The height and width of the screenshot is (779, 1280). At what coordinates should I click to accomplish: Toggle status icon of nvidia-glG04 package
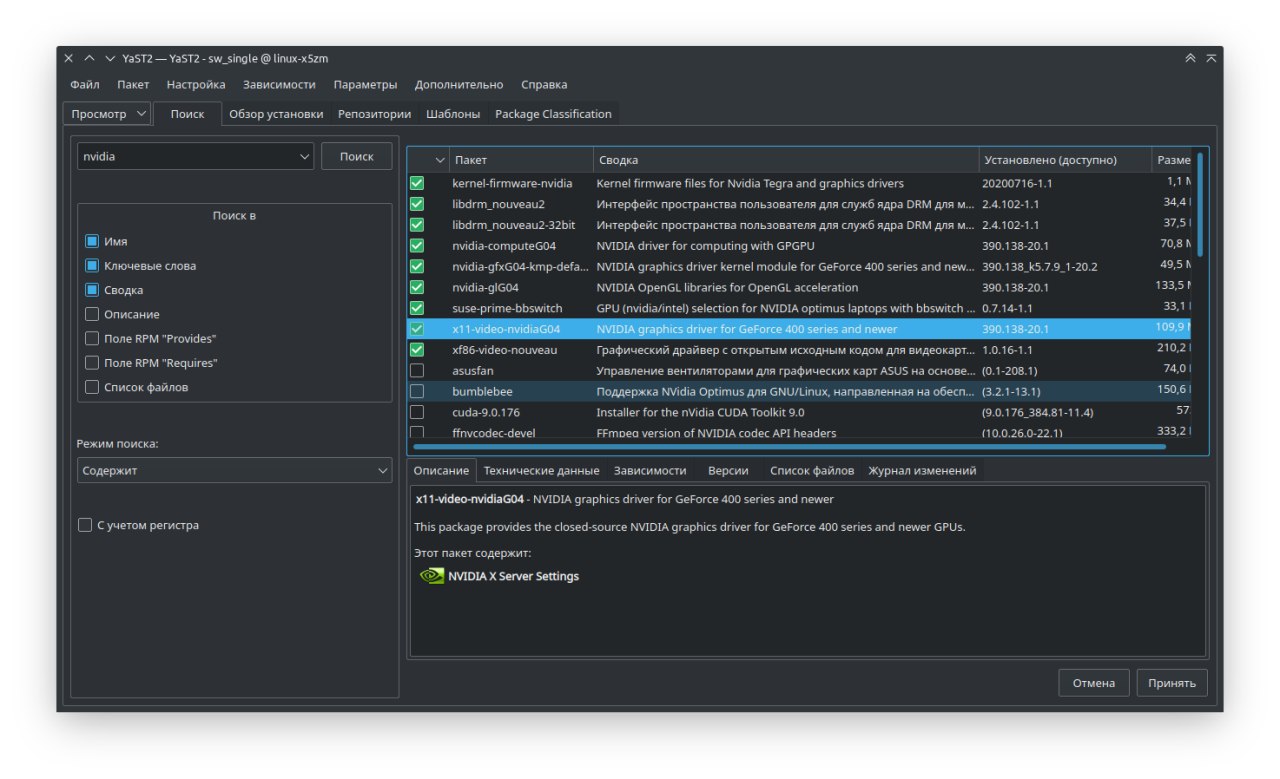pos(417,287)
